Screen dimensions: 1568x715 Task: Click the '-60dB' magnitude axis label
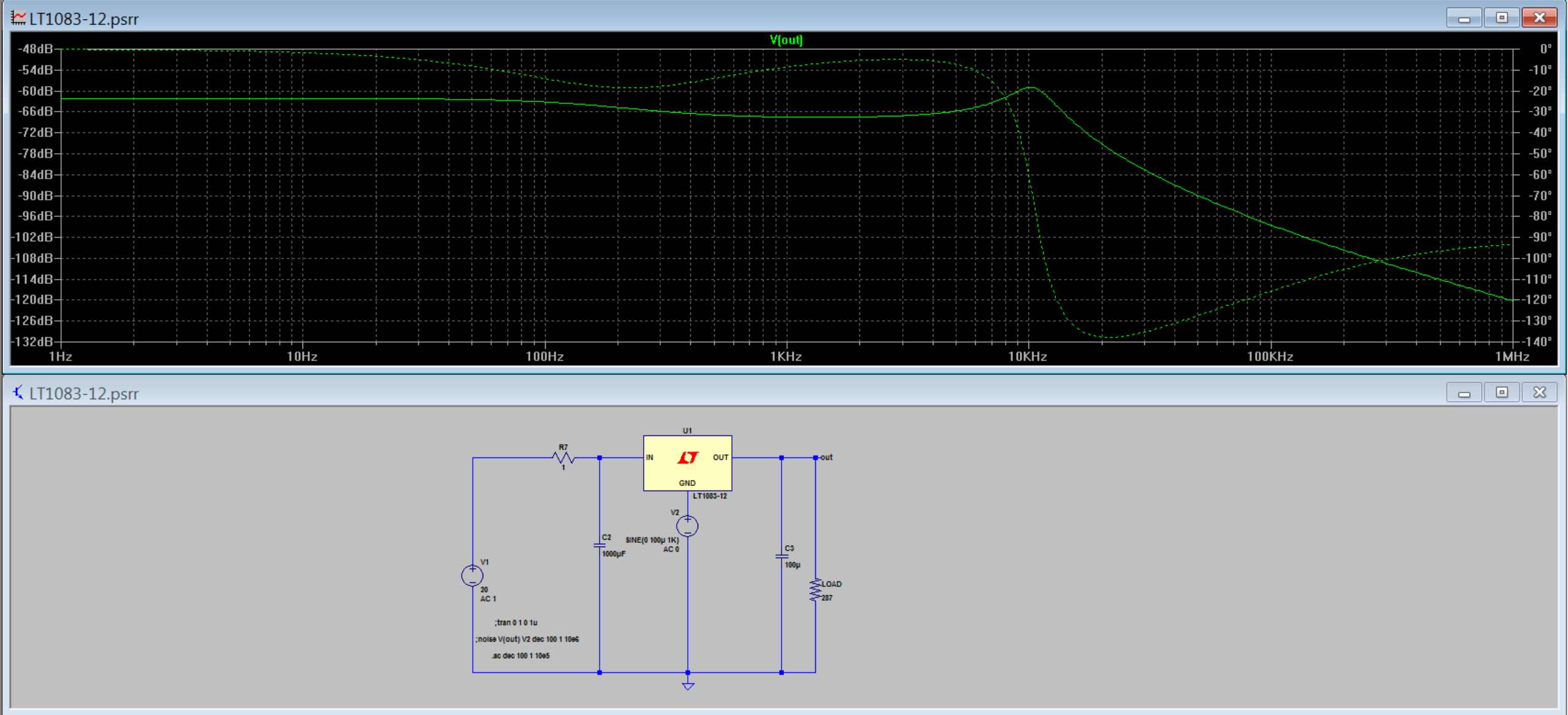pyautogui.click(x=36, y=91)
